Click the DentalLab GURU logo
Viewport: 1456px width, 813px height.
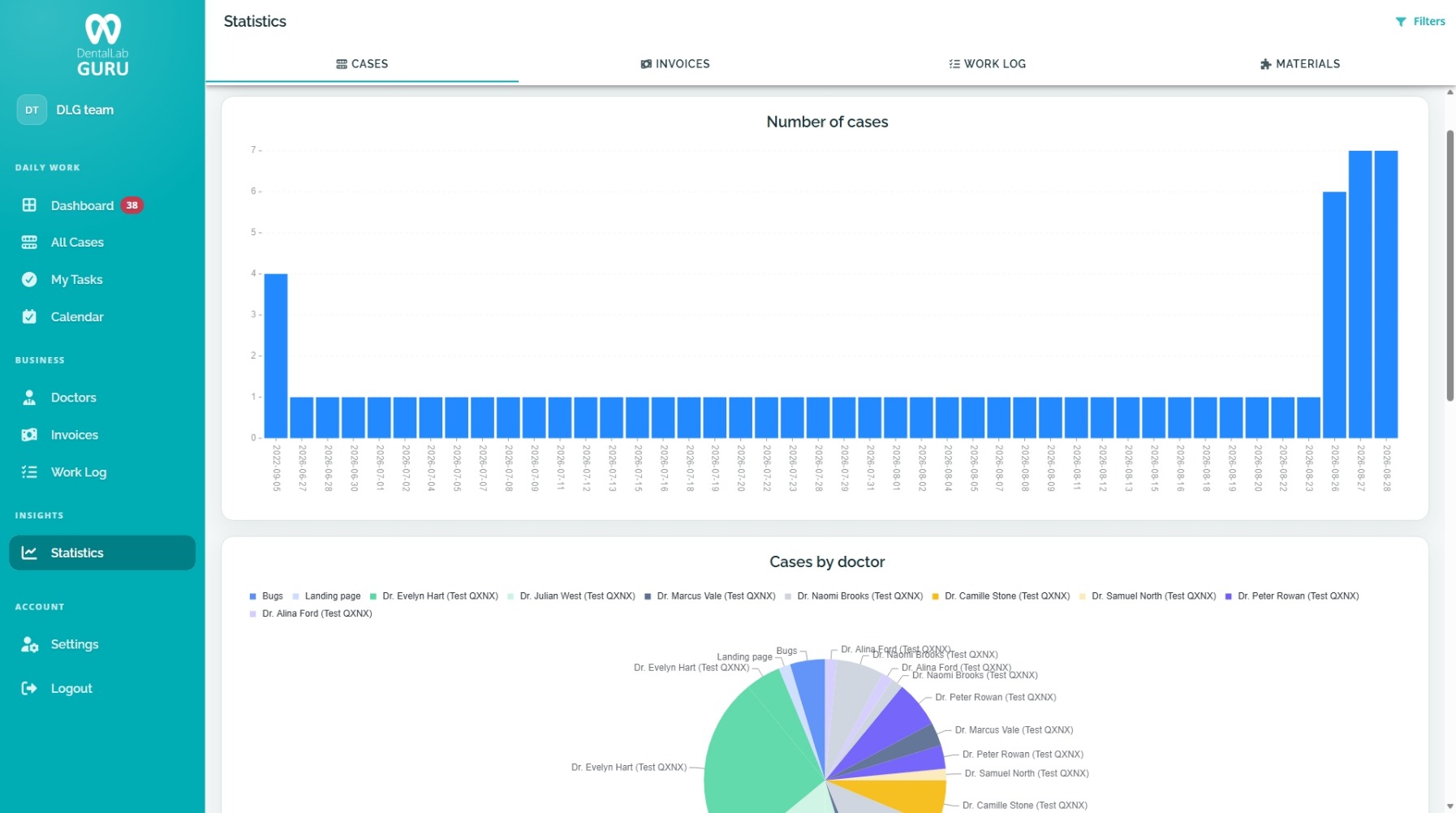tap(103, 45)
